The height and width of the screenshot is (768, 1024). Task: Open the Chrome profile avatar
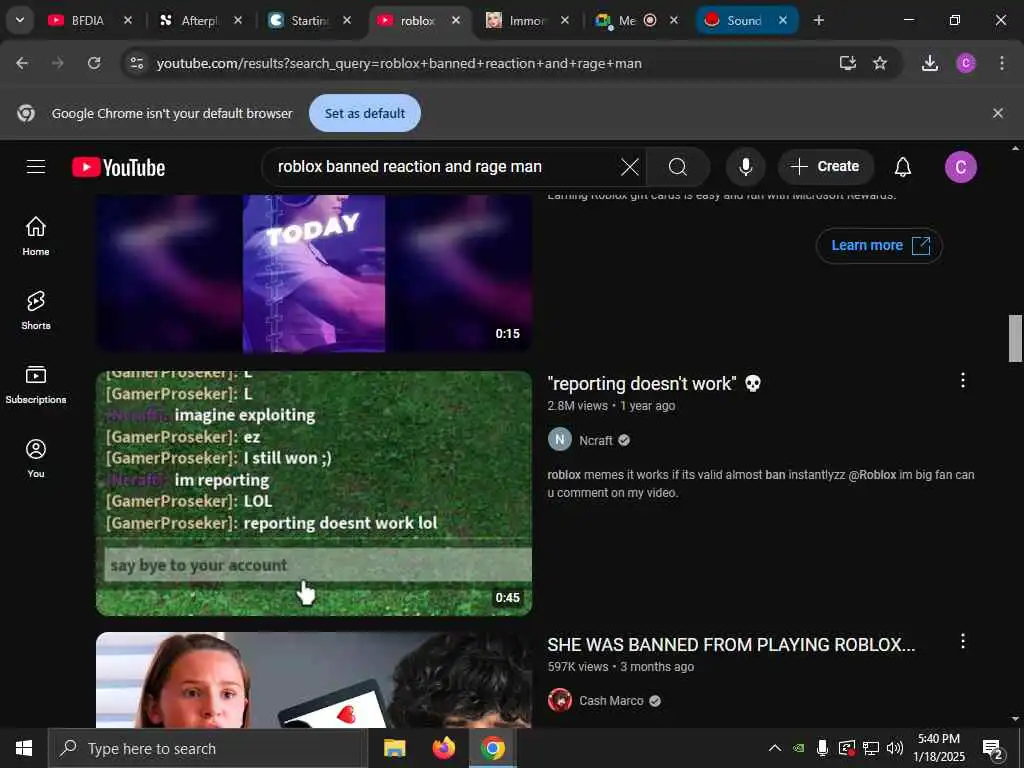(x=965, y=63)
